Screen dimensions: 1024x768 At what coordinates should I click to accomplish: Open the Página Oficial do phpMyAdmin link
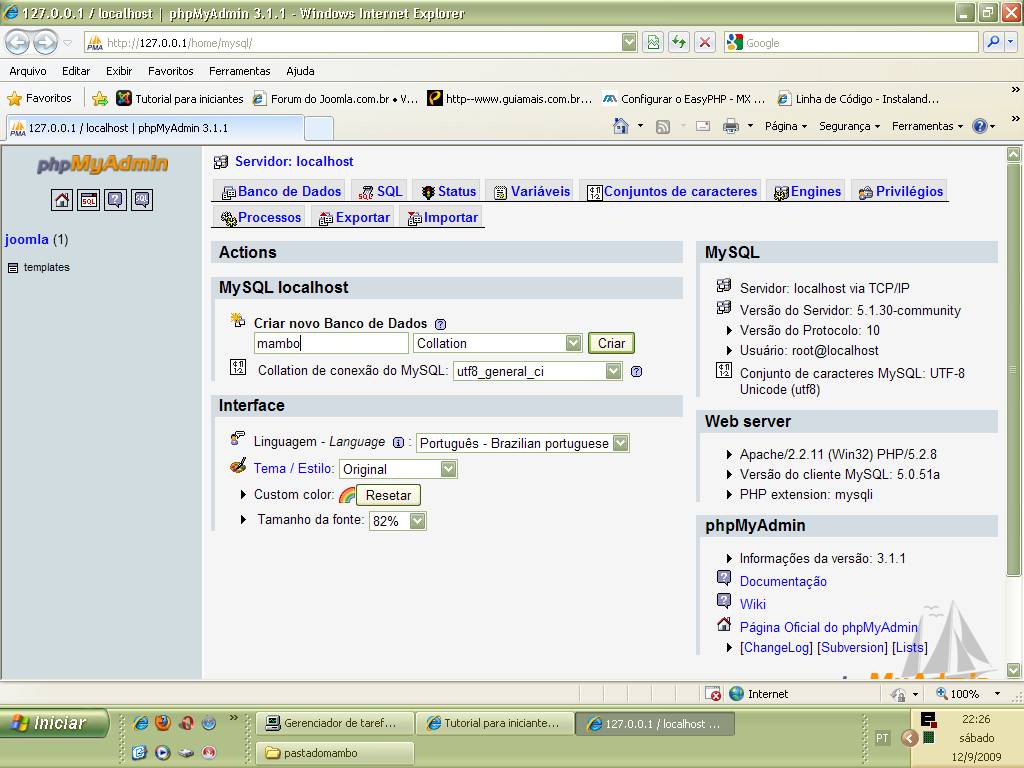pos(829,627)
